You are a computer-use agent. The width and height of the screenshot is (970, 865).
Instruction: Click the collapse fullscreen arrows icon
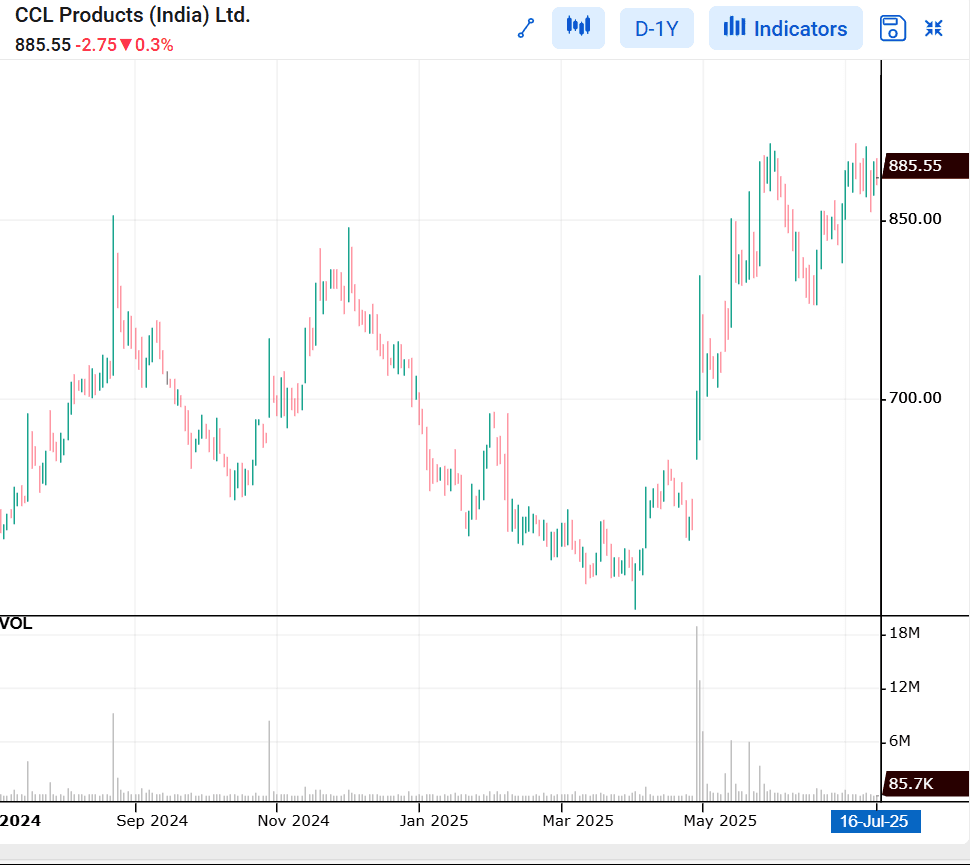pyautogui.click(x=934, y=28)
